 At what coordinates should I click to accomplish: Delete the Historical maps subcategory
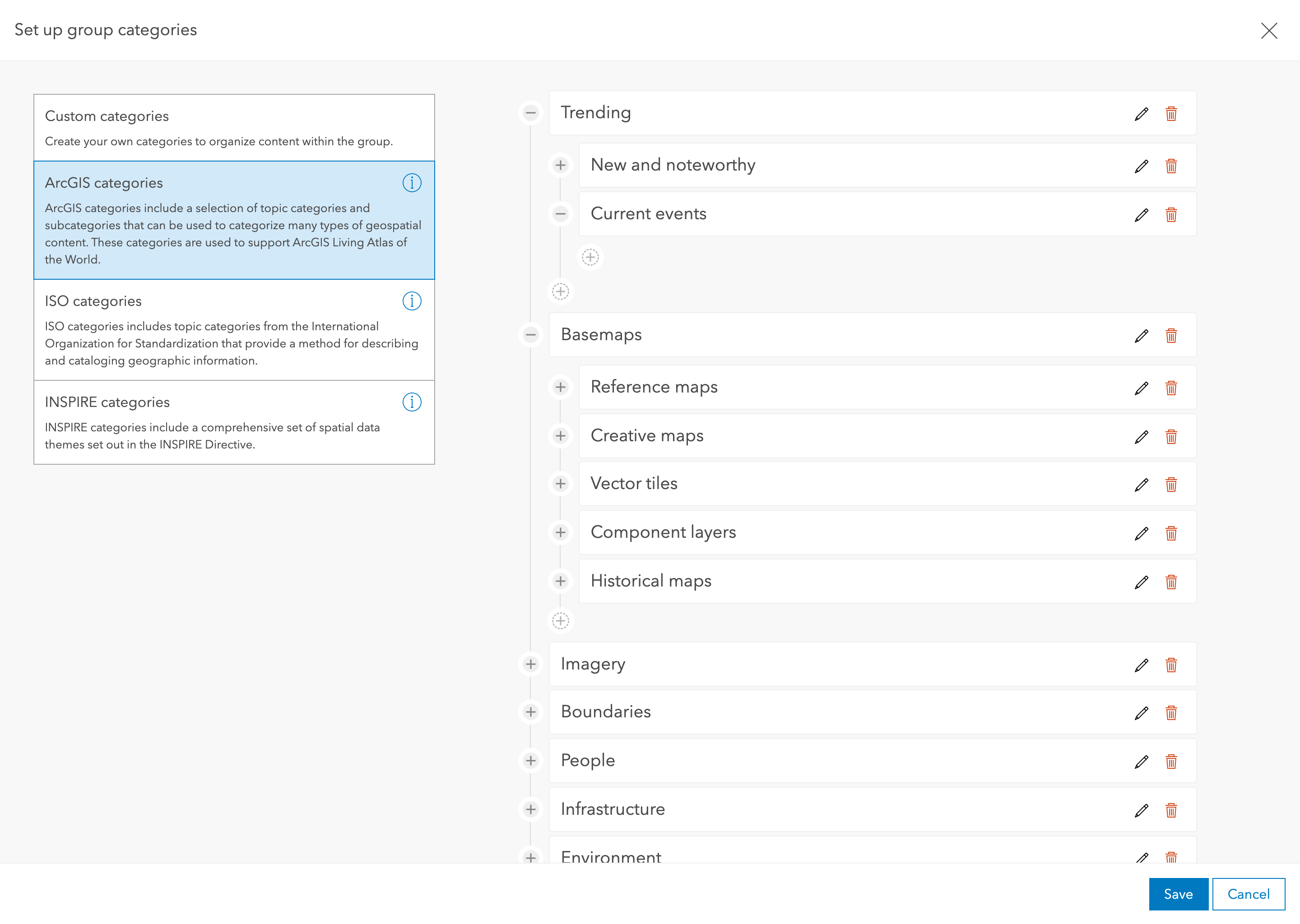coord(1171,582)
